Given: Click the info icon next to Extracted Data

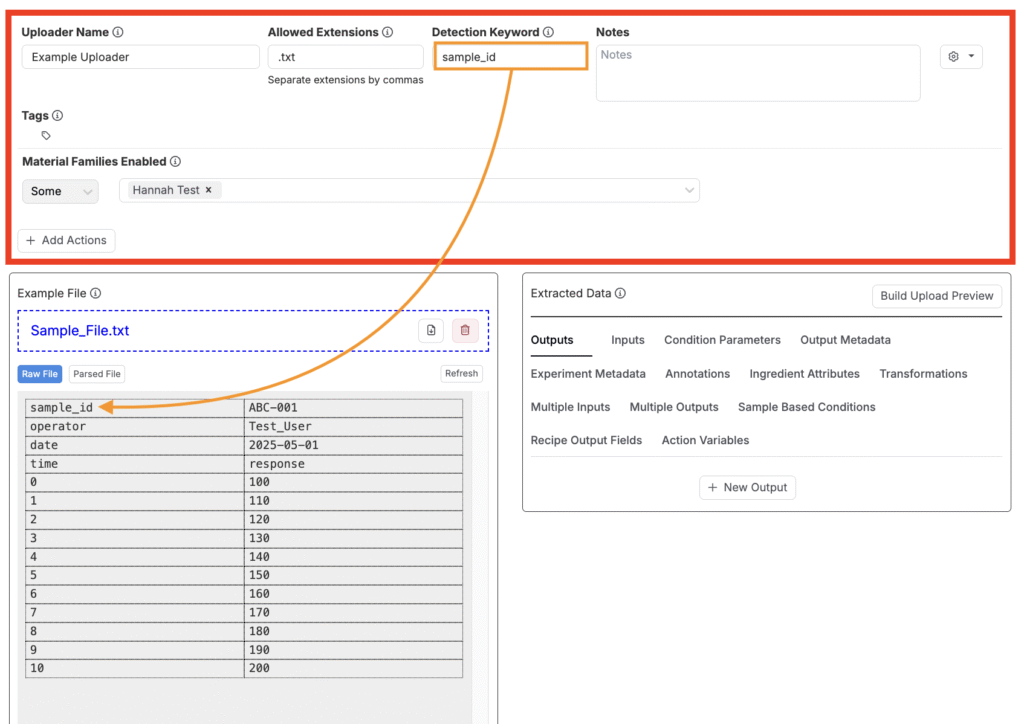Looking at the screenshot, I should point(620,294).
